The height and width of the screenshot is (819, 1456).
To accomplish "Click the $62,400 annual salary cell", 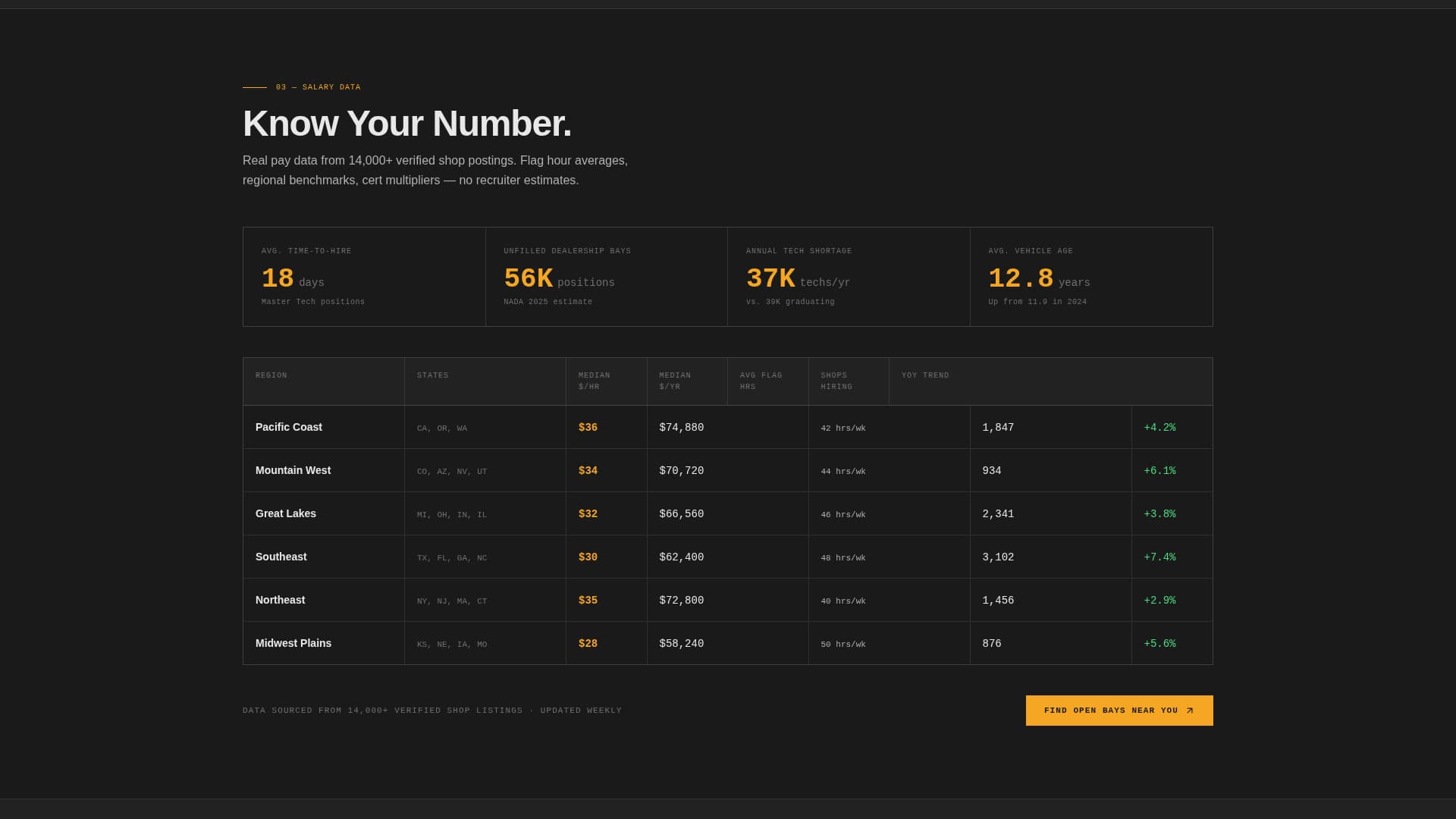I will coord(728,557).
